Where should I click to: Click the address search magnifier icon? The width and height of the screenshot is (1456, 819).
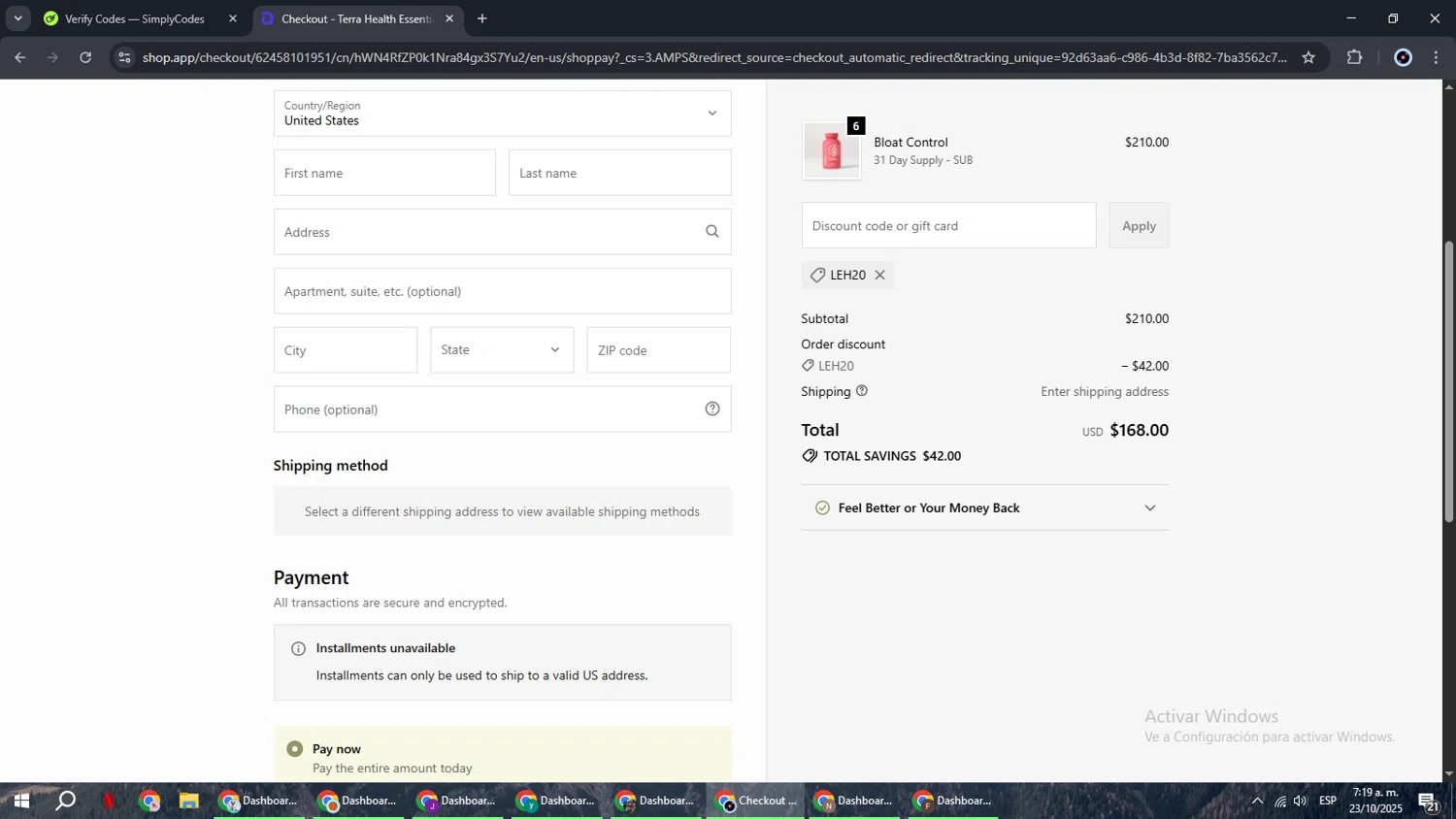click(x=712, y=231)
